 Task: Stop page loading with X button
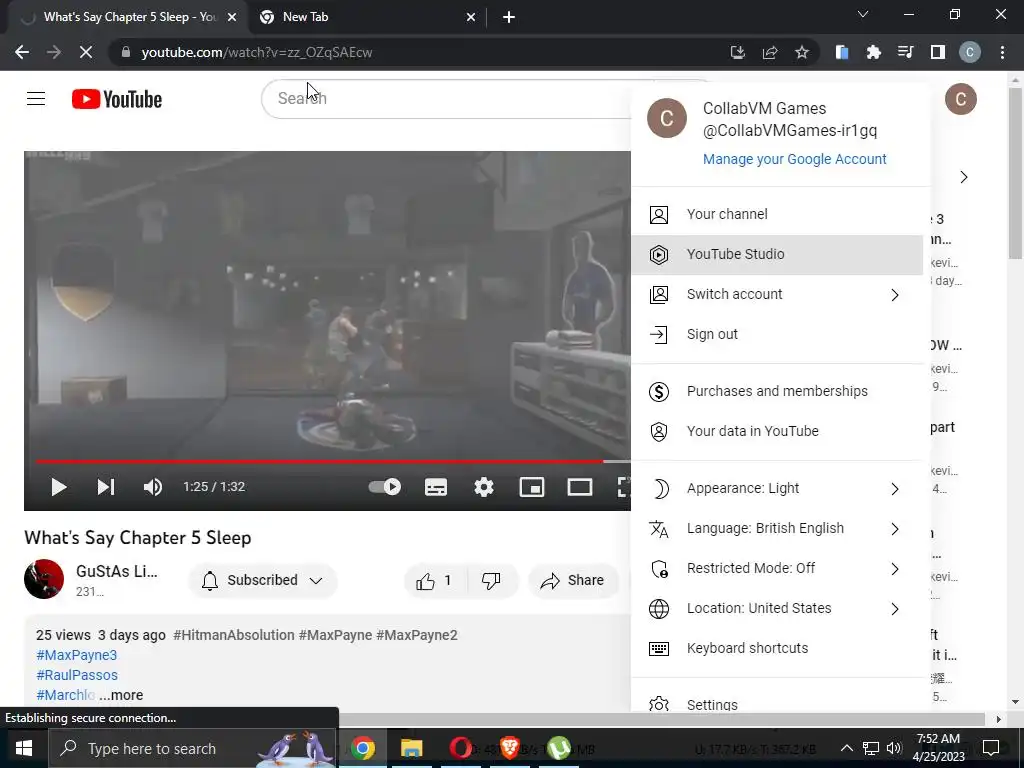[86, 52]
